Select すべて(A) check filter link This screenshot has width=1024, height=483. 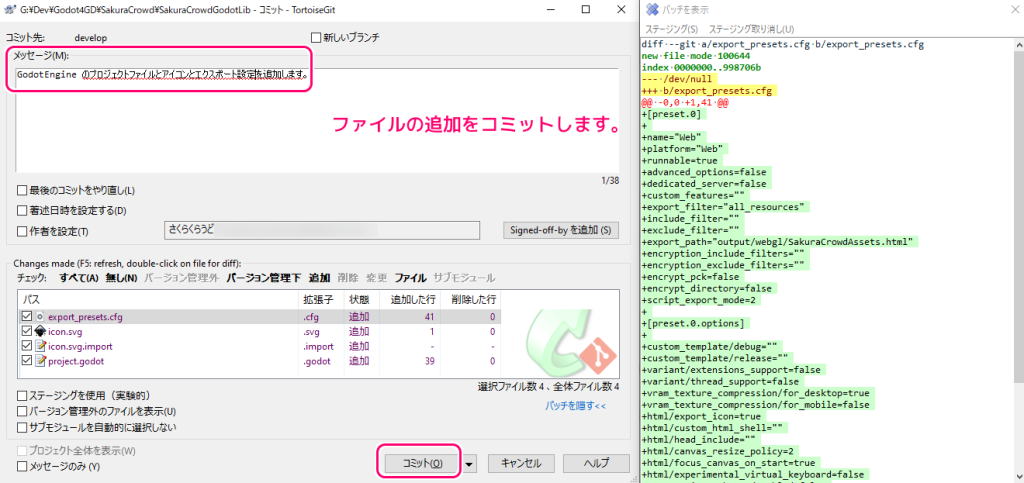coord(78,277)
